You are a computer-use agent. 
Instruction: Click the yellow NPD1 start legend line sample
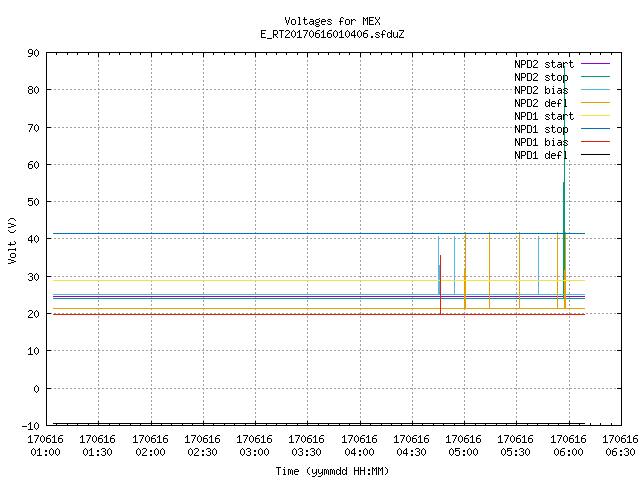tap(595, 116)
